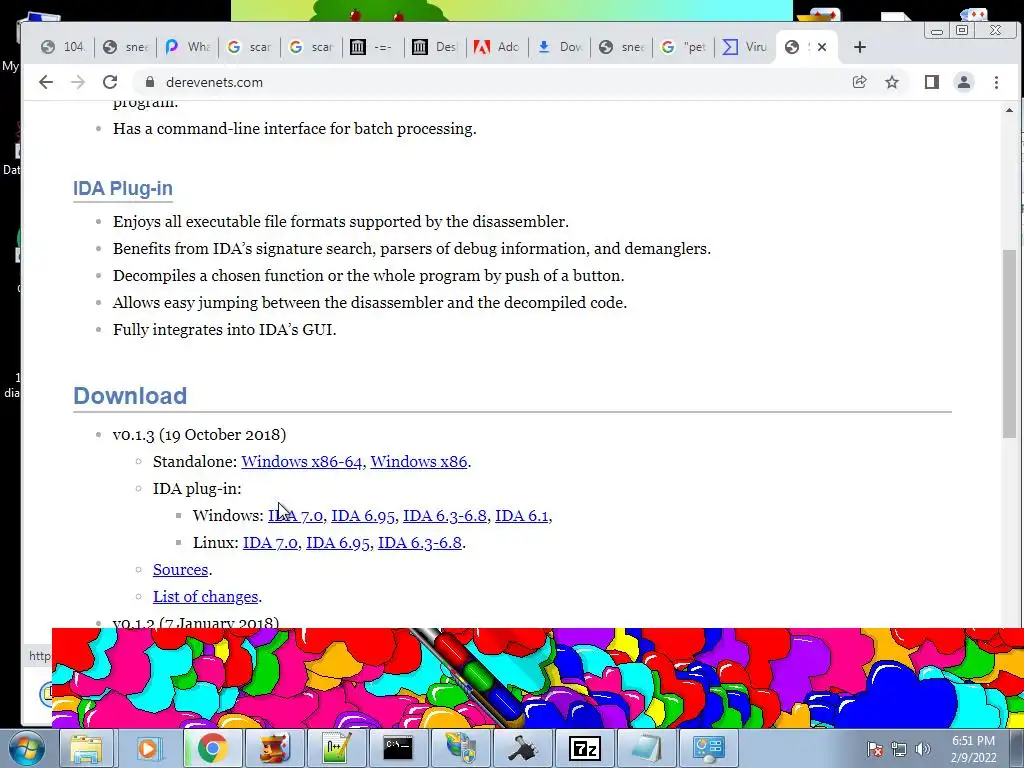Open 7-Zip from the taskbar
The height and width of the screenshot is (768, 1024).
point(584,748)
